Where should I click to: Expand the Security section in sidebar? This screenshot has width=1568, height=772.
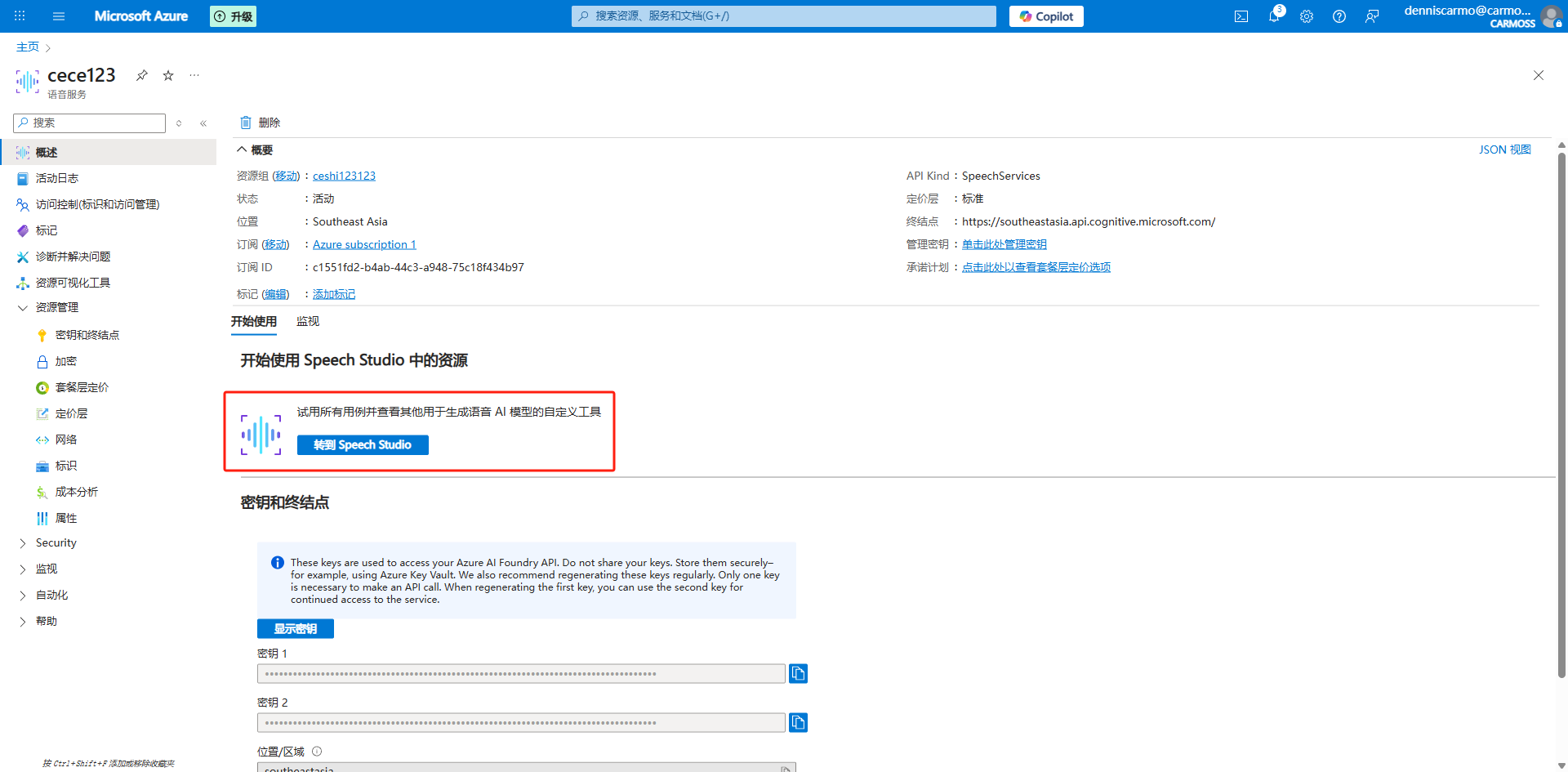pos(23,543)
